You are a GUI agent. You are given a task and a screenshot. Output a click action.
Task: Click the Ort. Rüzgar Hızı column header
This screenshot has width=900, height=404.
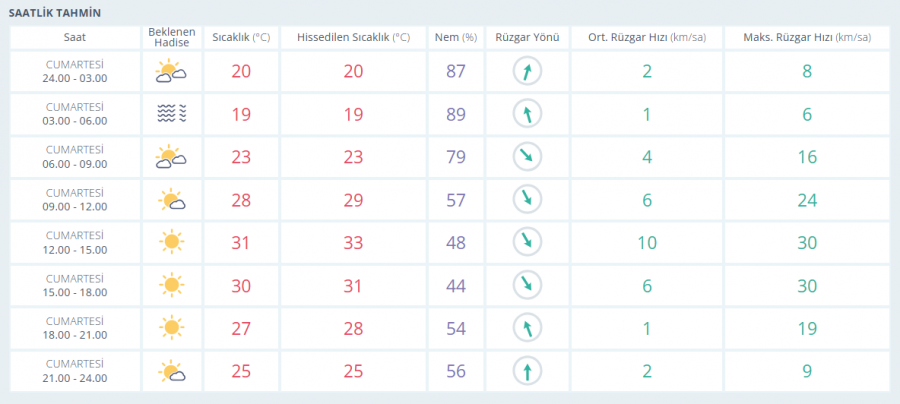coord(647,38)
